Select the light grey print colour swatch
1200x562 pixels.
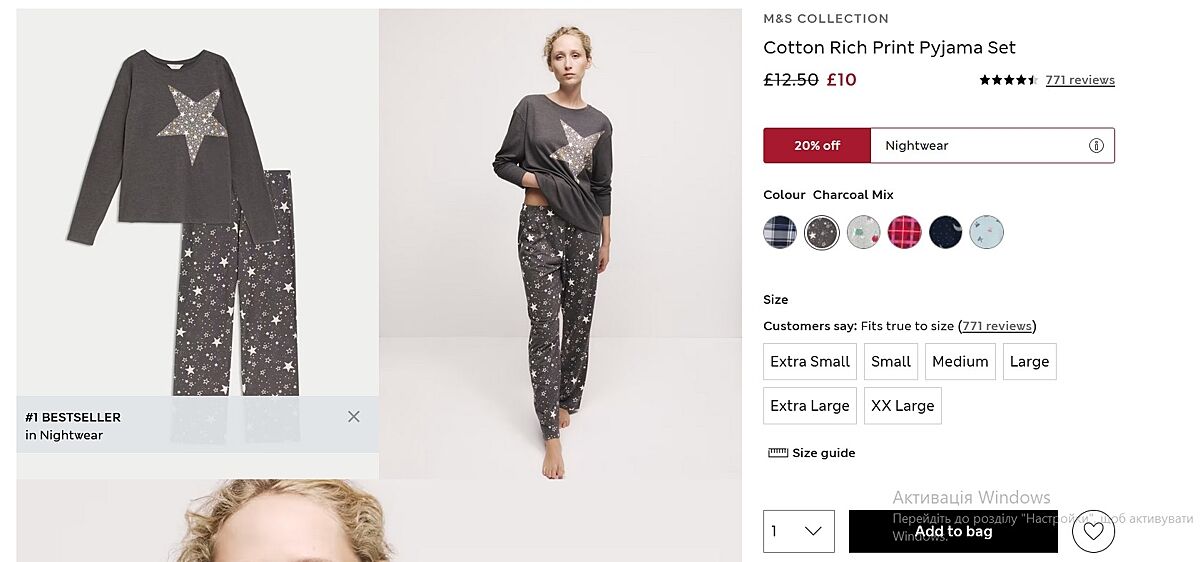coord(863,232)
